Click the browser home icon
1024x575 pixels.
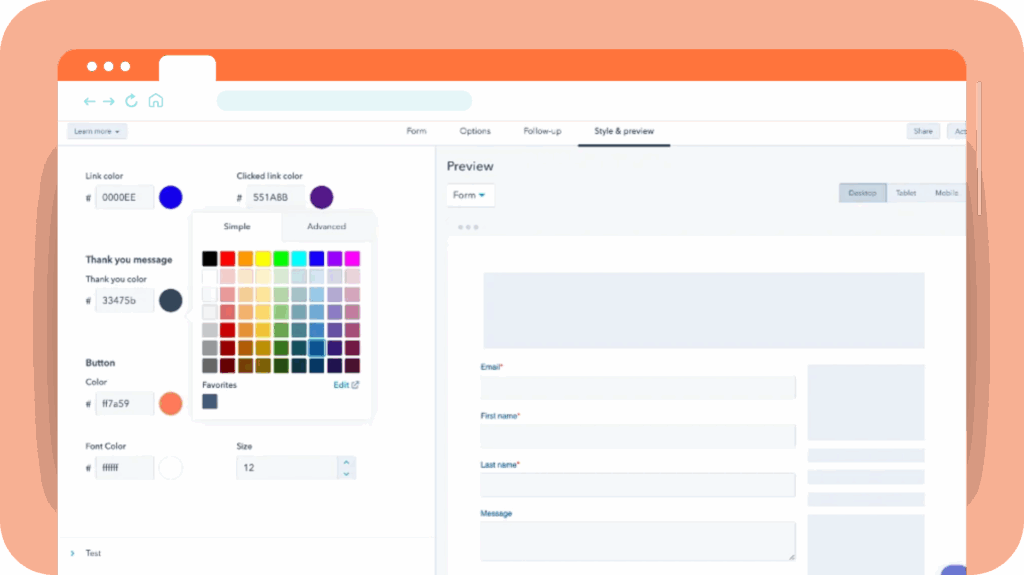[155, 101]
